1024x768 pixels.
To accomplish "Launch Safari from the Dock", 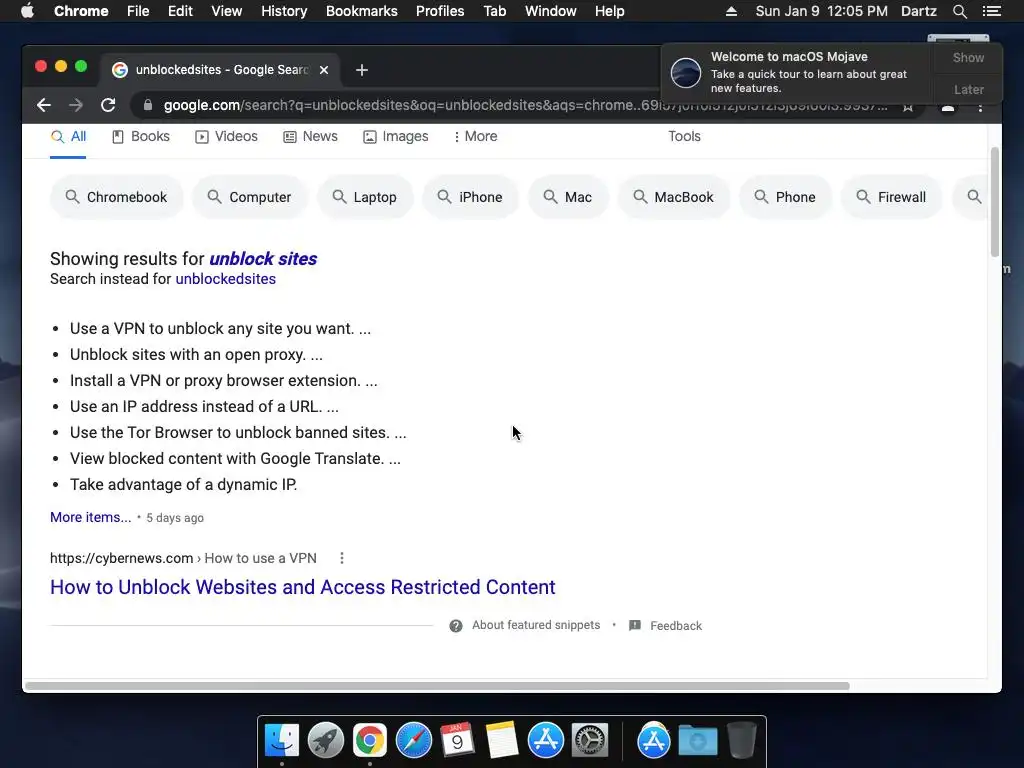I will [414, 741].
